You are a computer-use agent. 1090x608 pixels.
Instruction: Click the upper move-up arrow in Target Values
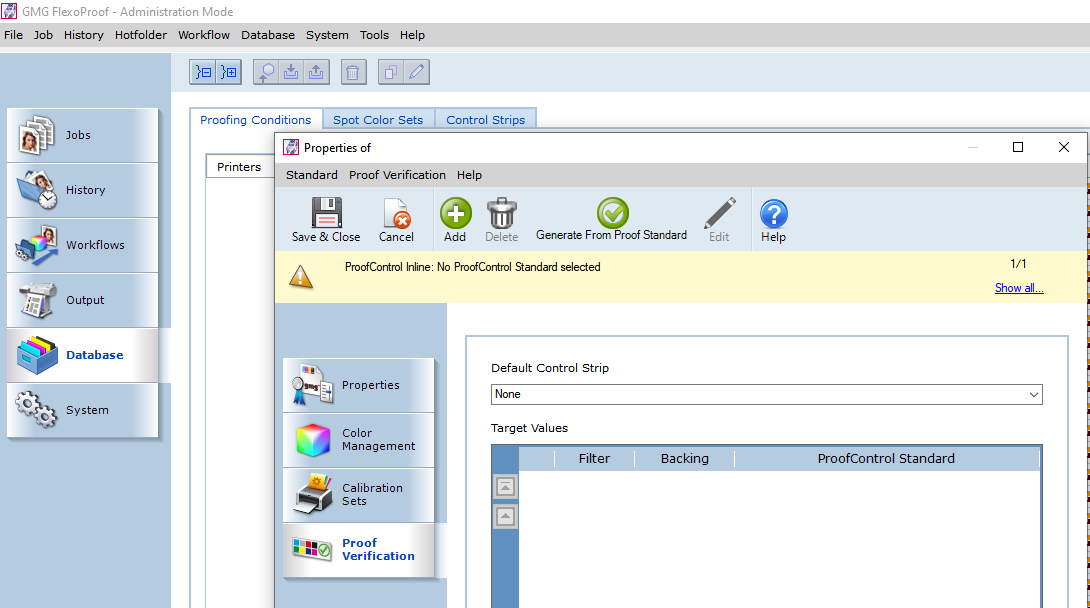click(505, 487)
